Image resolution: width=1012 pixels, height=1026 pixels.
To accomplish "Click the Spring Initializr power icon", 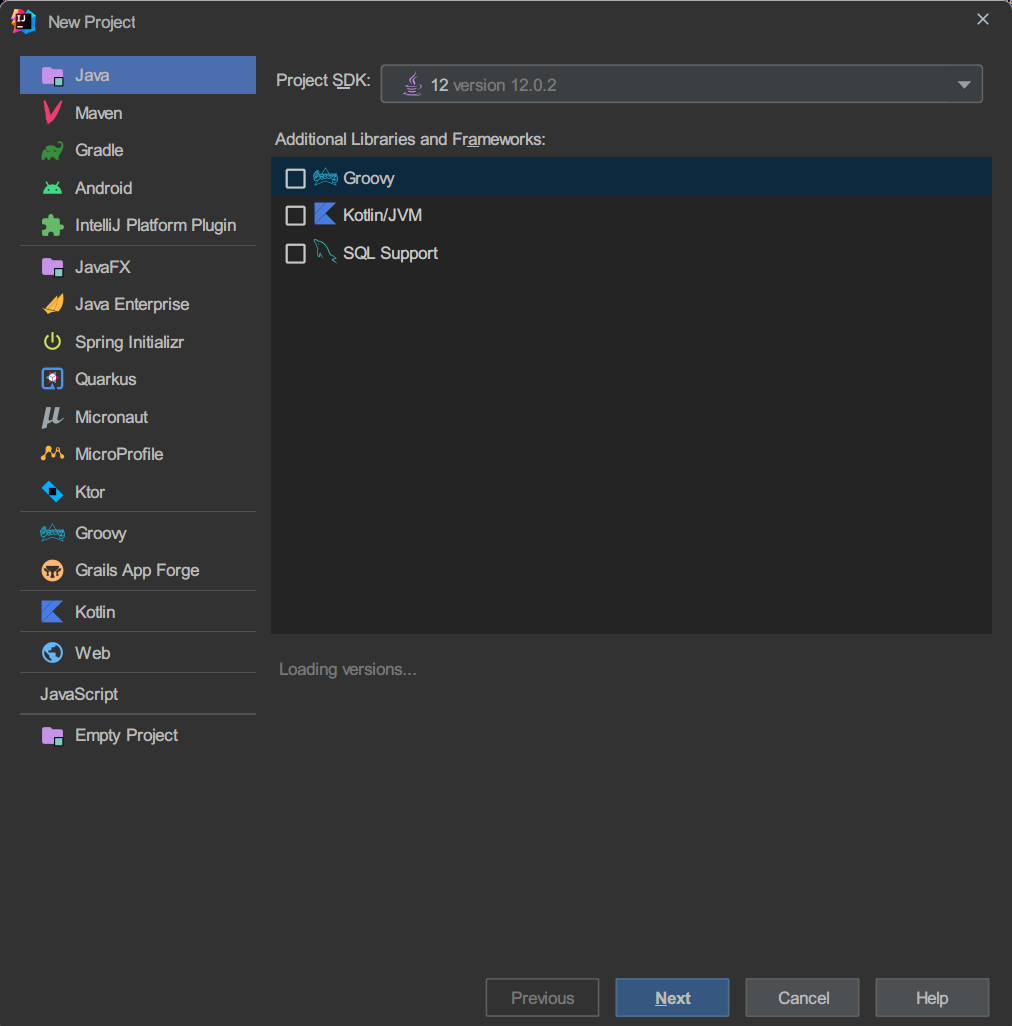I will [x=52, y=342].
